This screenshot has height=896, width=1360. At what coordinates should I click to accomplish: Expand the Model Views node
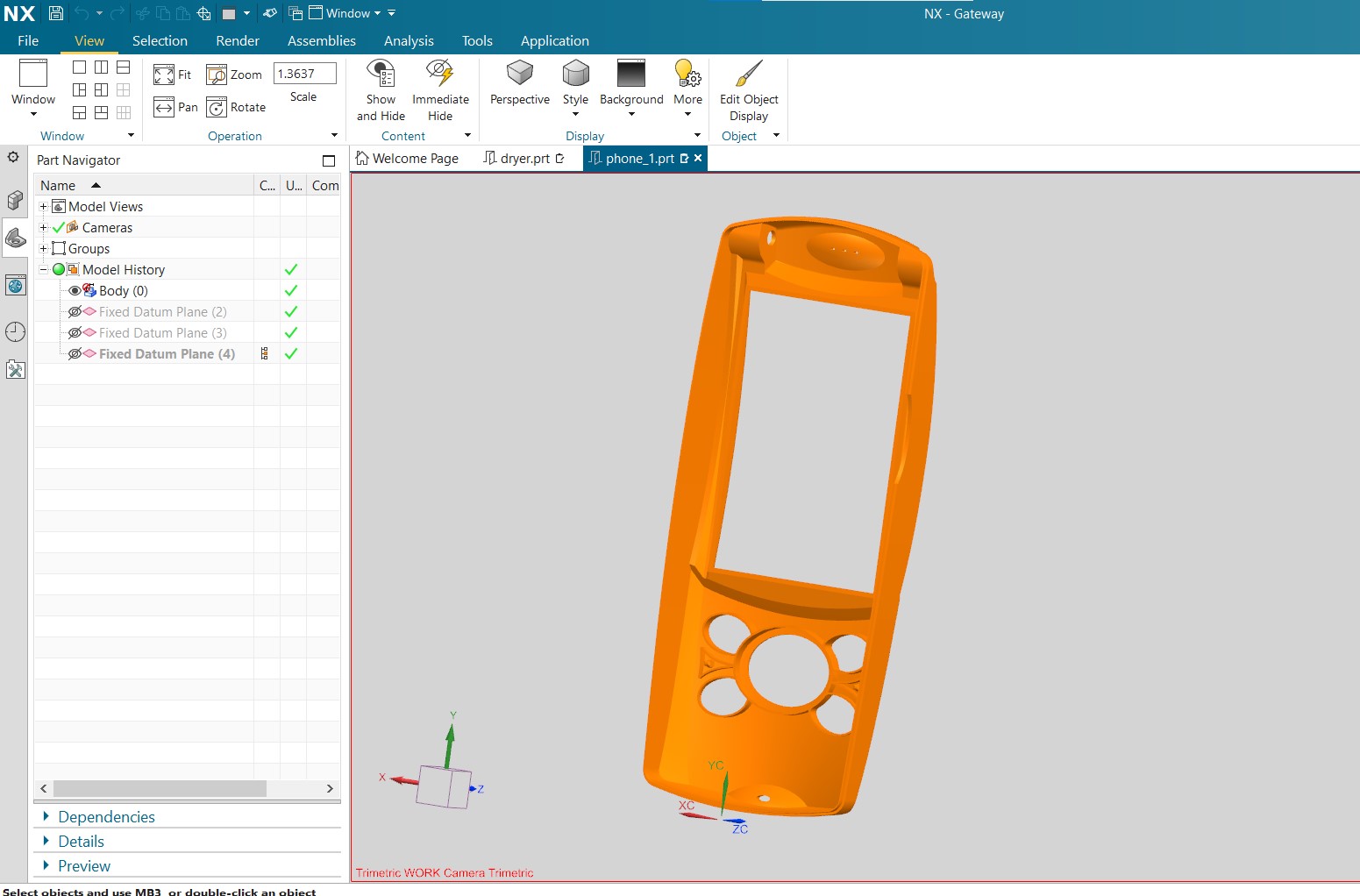(43, 206)
